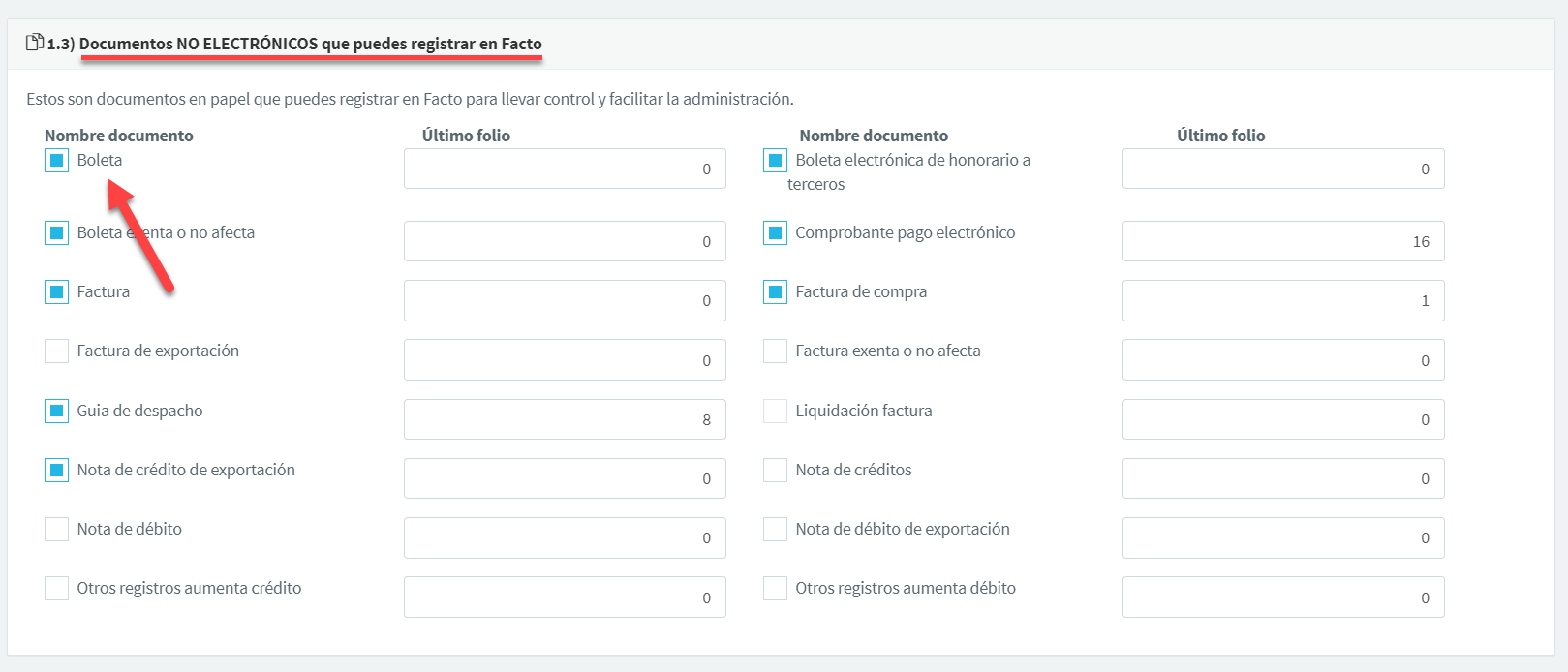Click the Boleta último folio field
The width and height of the screenshot is (1568, 672).
[x=565, y=168]
